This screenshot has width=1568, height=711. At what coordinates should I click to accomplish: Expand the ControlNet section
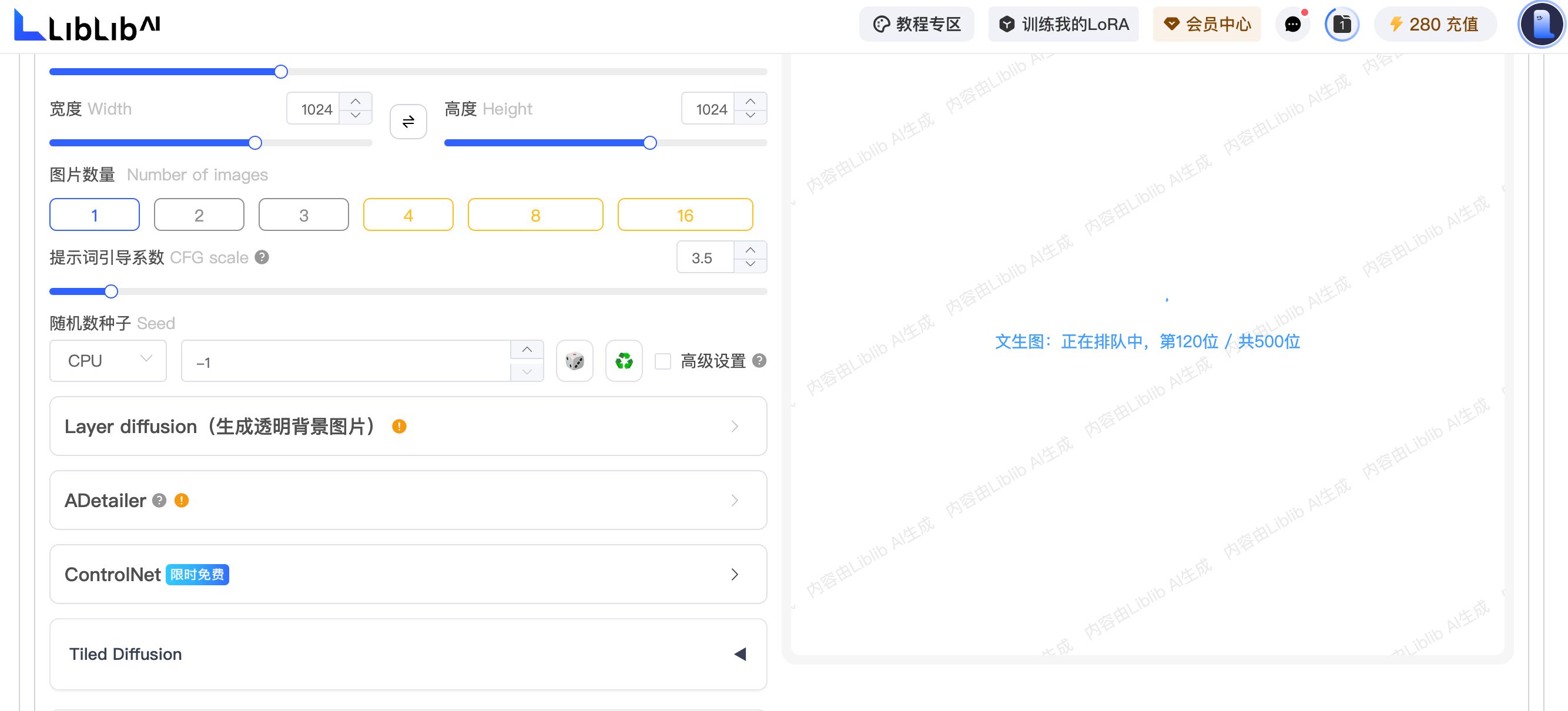coord(734,574)
